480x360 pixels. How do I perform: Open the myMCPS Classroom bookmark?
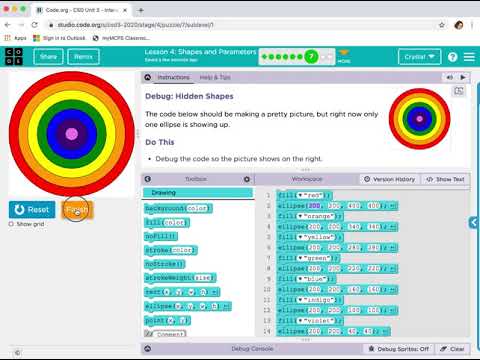tap(121, 38)
